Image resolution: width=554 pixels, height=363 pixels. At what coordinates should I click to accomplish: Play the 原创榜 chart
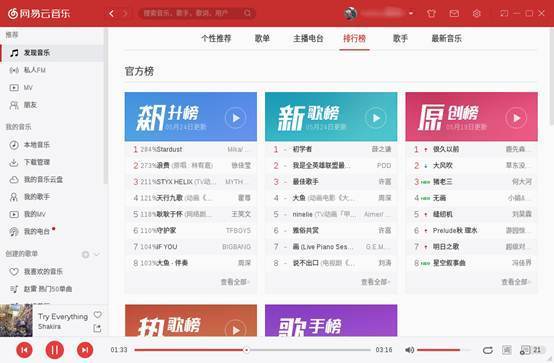click(516, 118)
